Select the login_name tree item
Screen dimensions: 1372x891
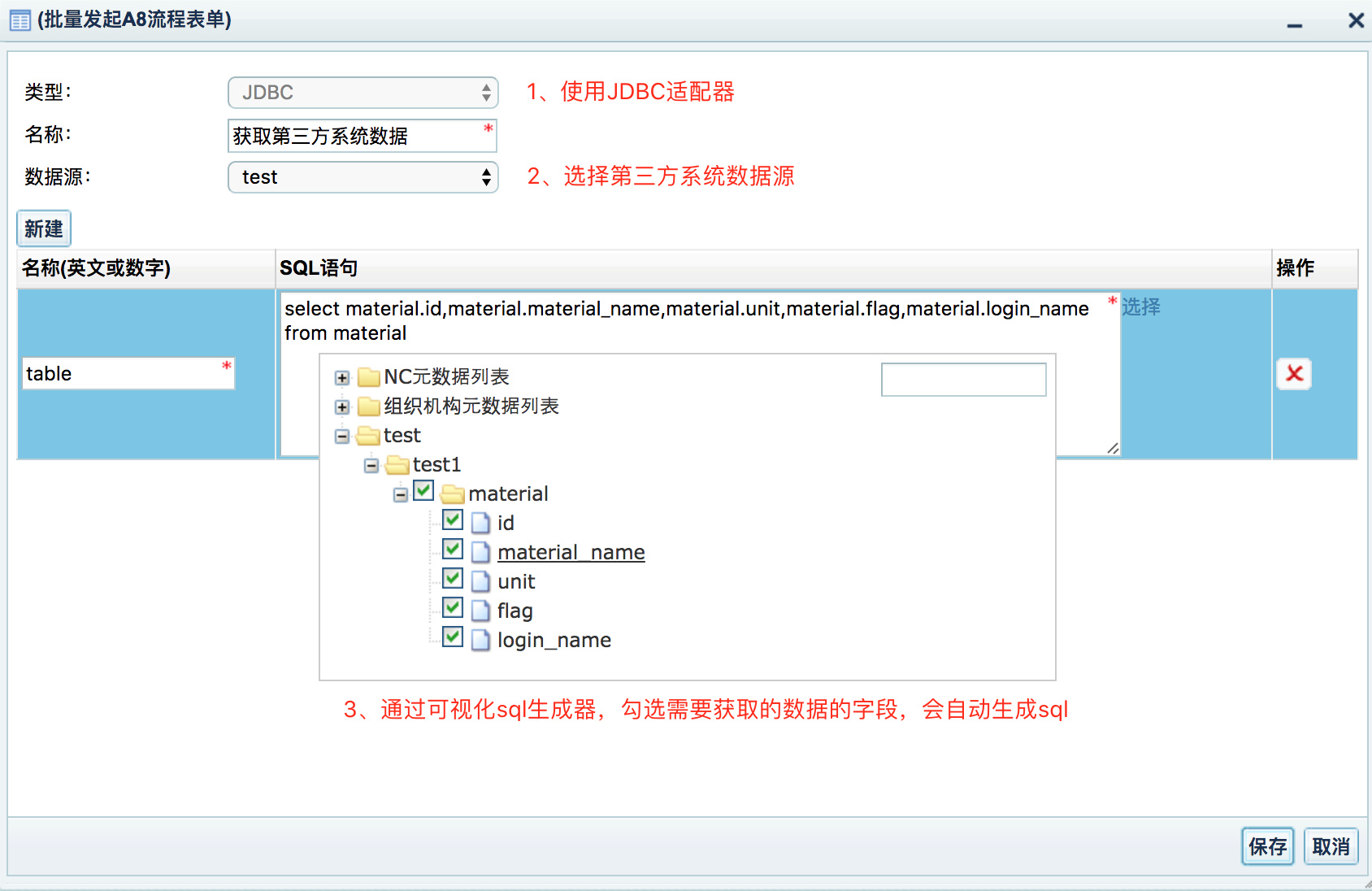click(554, 641)
